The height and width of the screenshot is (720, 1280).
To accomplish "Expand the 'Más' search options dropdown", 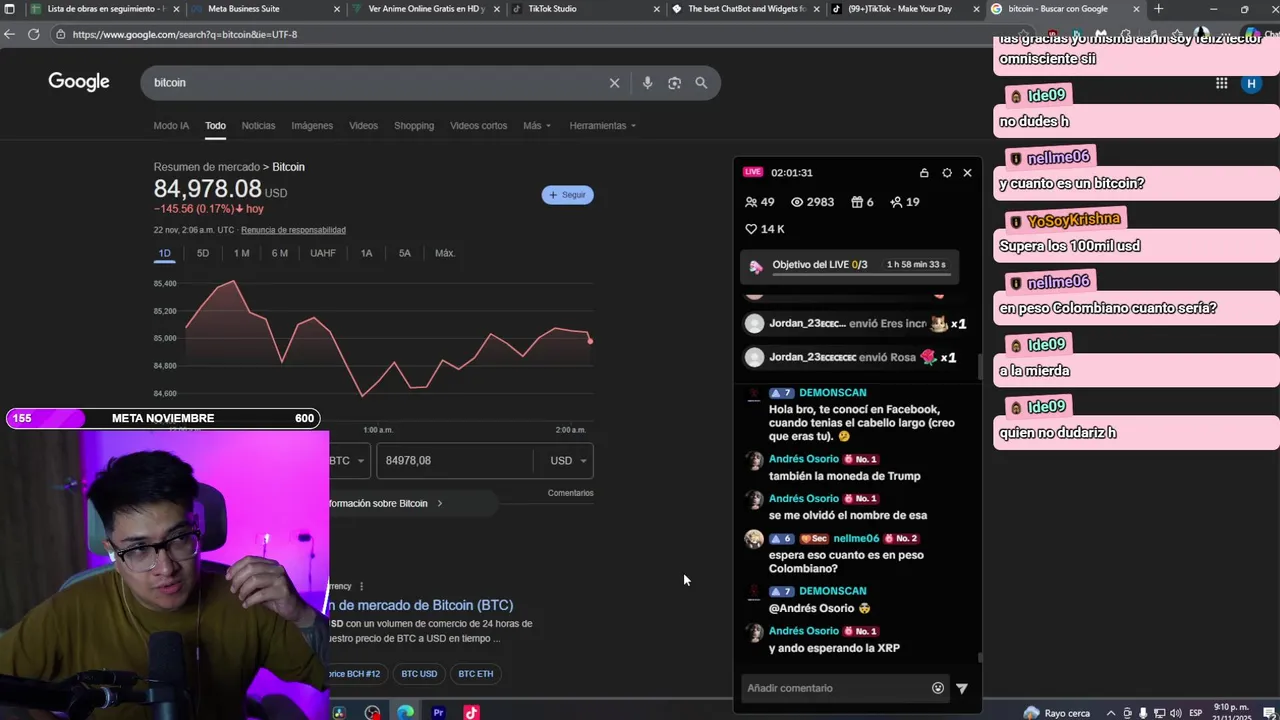I will coord(537,126).
